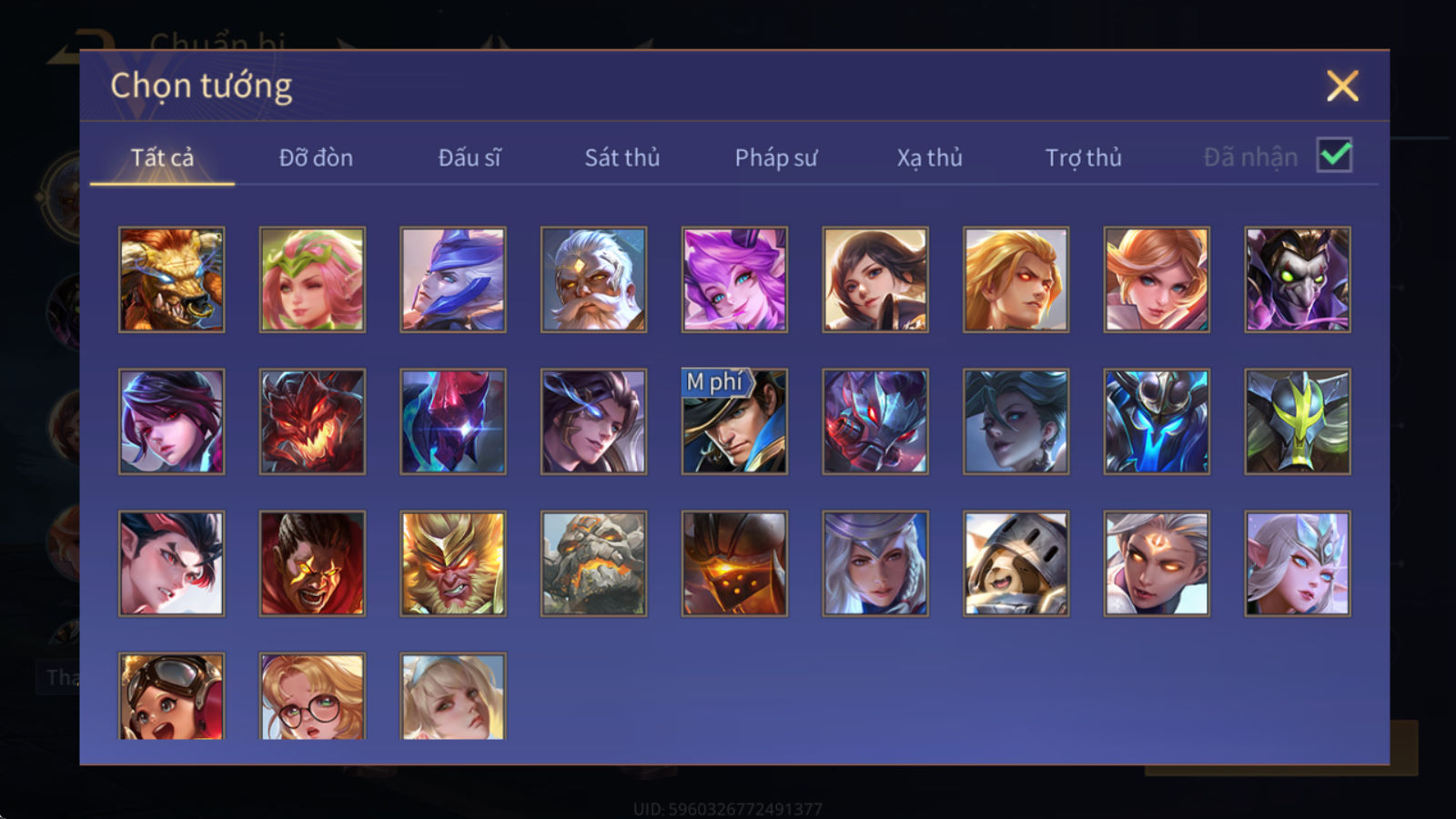Pick the rock golem hero portrait

593,563
